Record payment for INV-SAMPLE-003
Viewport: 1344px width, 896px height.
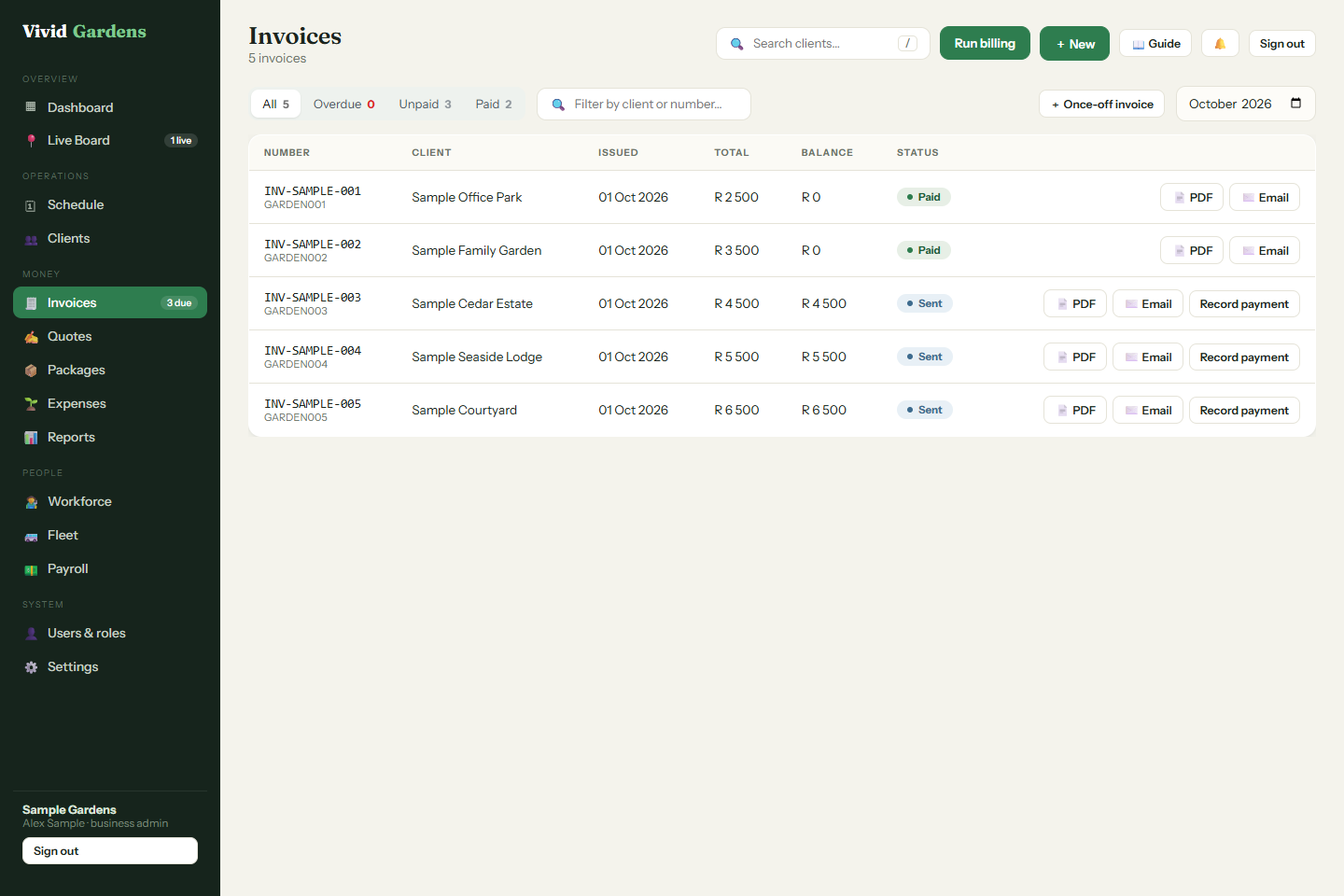1244,303
